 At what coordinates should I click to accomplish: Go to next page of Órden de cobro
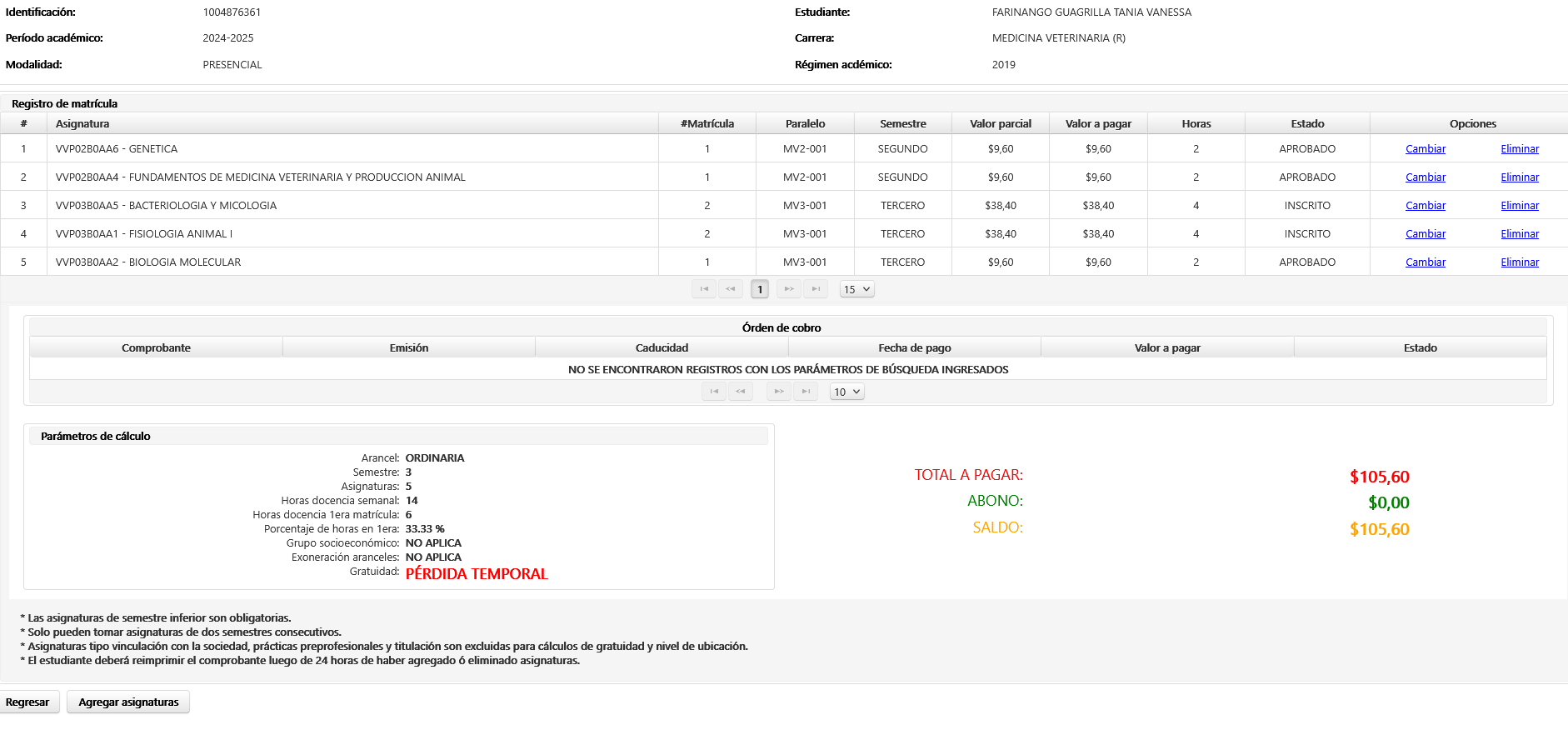point(779,392)
